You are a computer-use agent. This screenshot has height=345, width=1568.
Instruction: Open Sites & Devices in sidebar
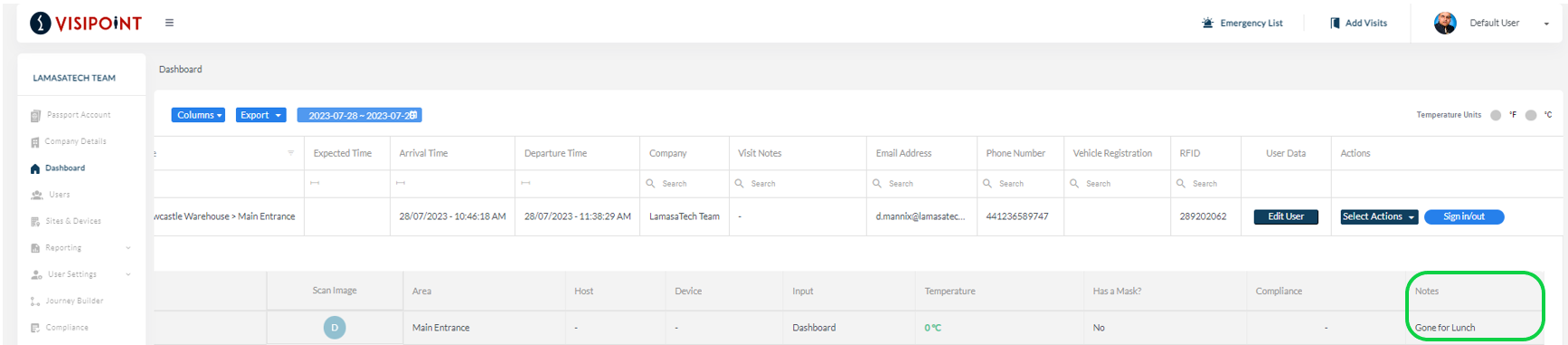tap(66, 221)
